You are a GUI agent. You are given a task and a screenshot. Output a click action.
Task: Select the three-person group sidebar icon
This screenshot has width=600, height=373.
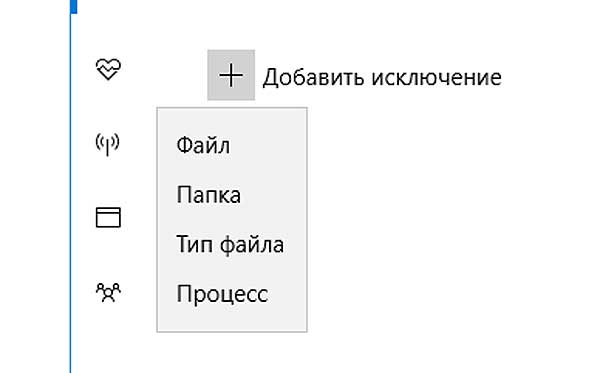[x=108, y=293]
